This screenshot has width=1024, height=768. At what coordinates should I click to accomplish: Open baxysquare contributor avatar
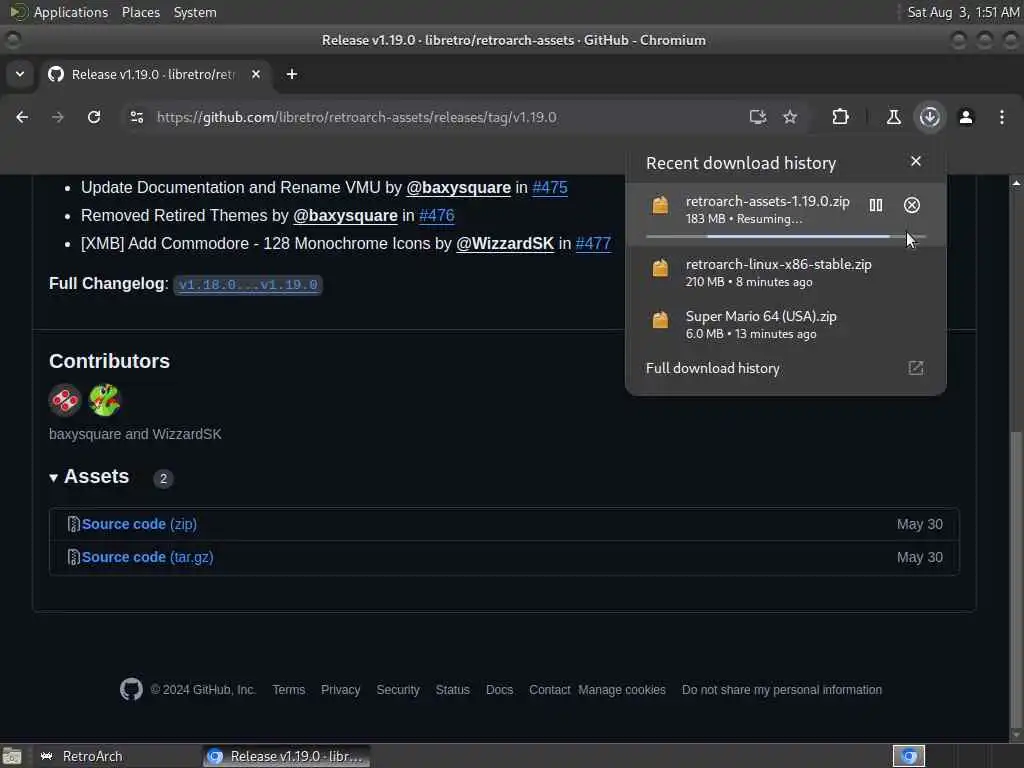pos(65,400)
